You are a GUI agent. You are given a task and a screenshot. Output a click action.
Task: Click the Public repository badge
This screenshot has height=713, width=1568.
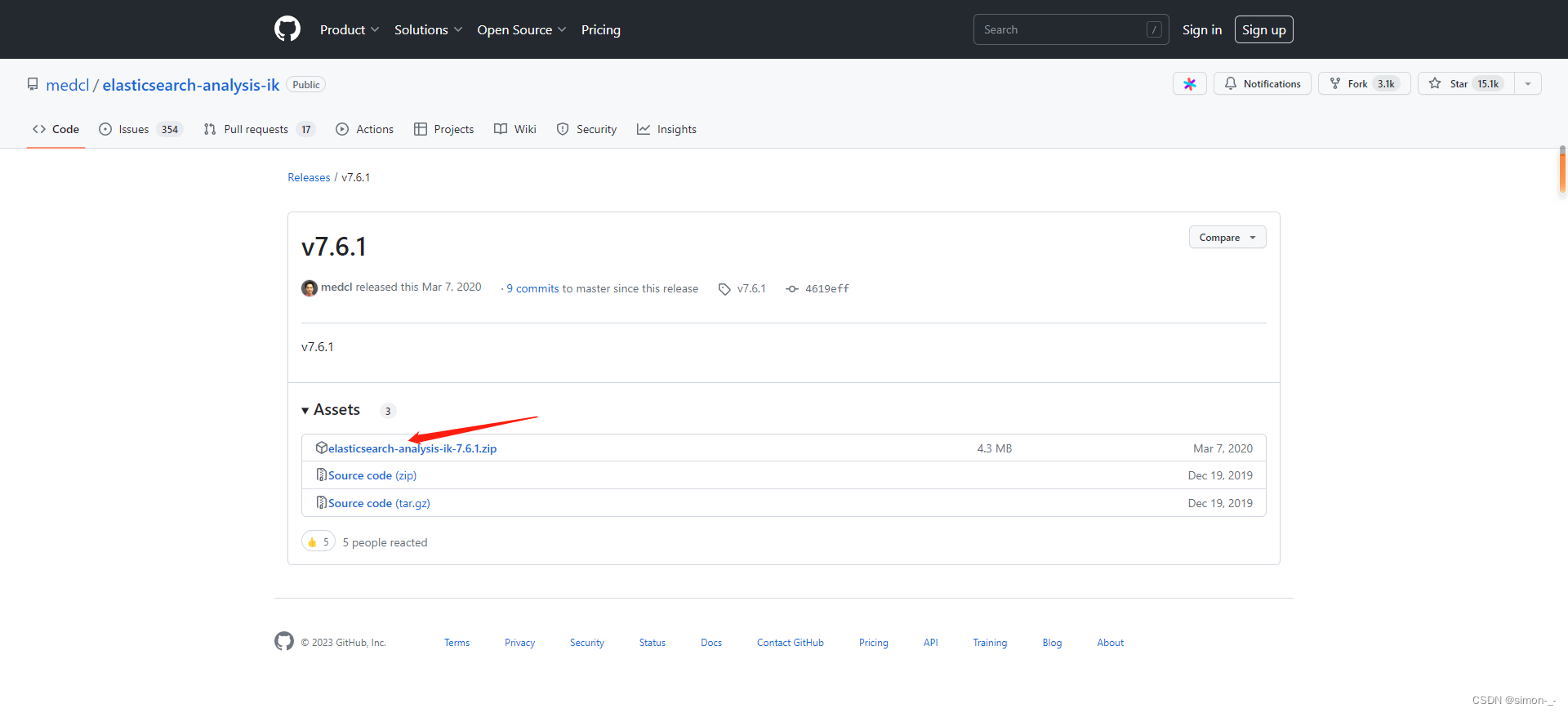point(306,85)
